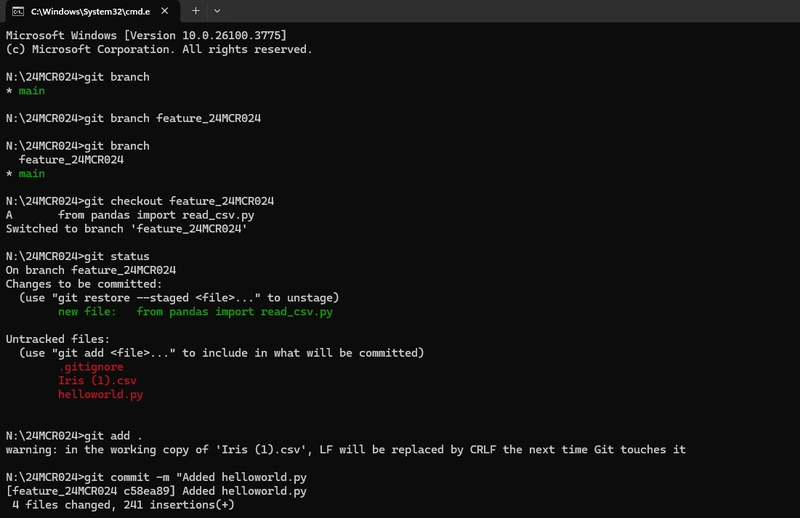Screen dimensions: 800x518
Task: Click the 'git checkout feature_24MCR024' command
Action: (x=179, y=201)
